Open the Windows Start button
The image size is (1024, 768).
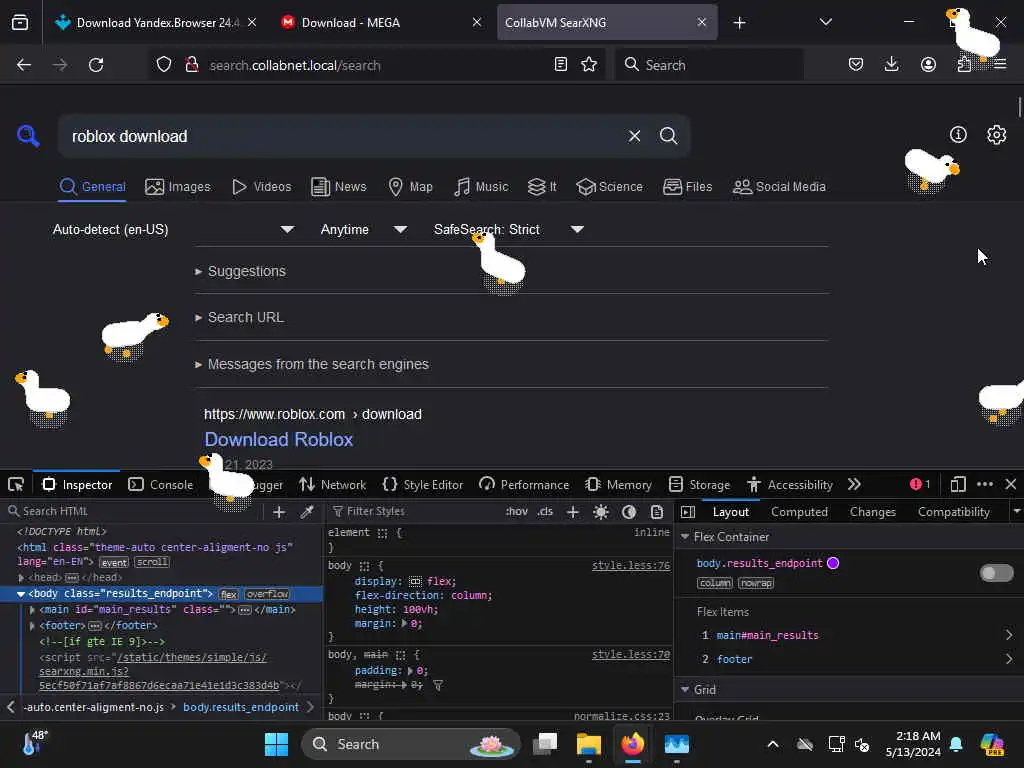[276, 744]
